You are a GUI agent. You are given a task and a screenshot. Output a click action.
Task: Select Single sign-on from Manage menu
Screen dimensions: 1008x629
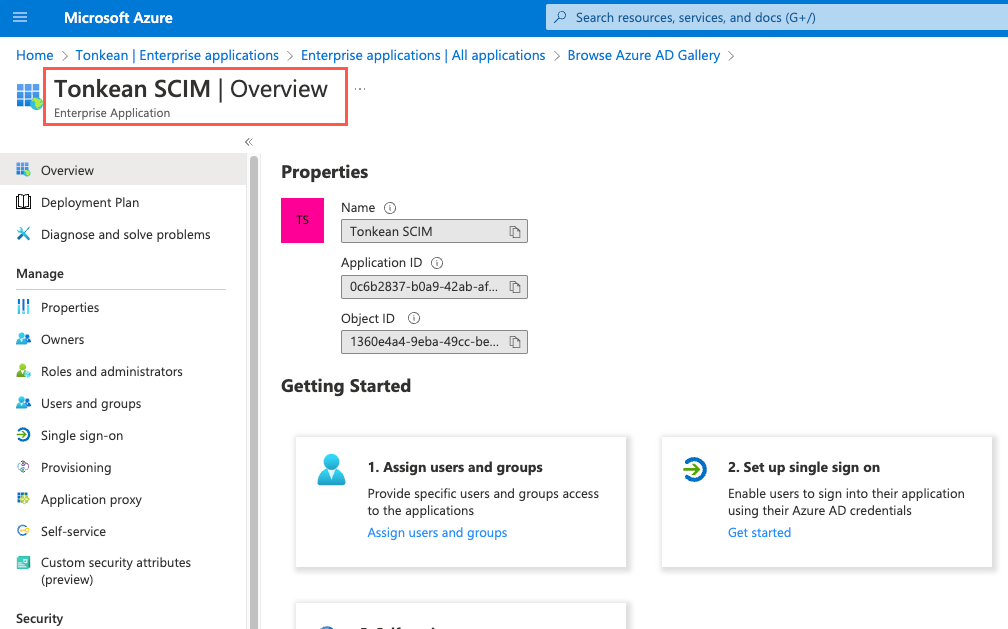[x=82, y=435]
